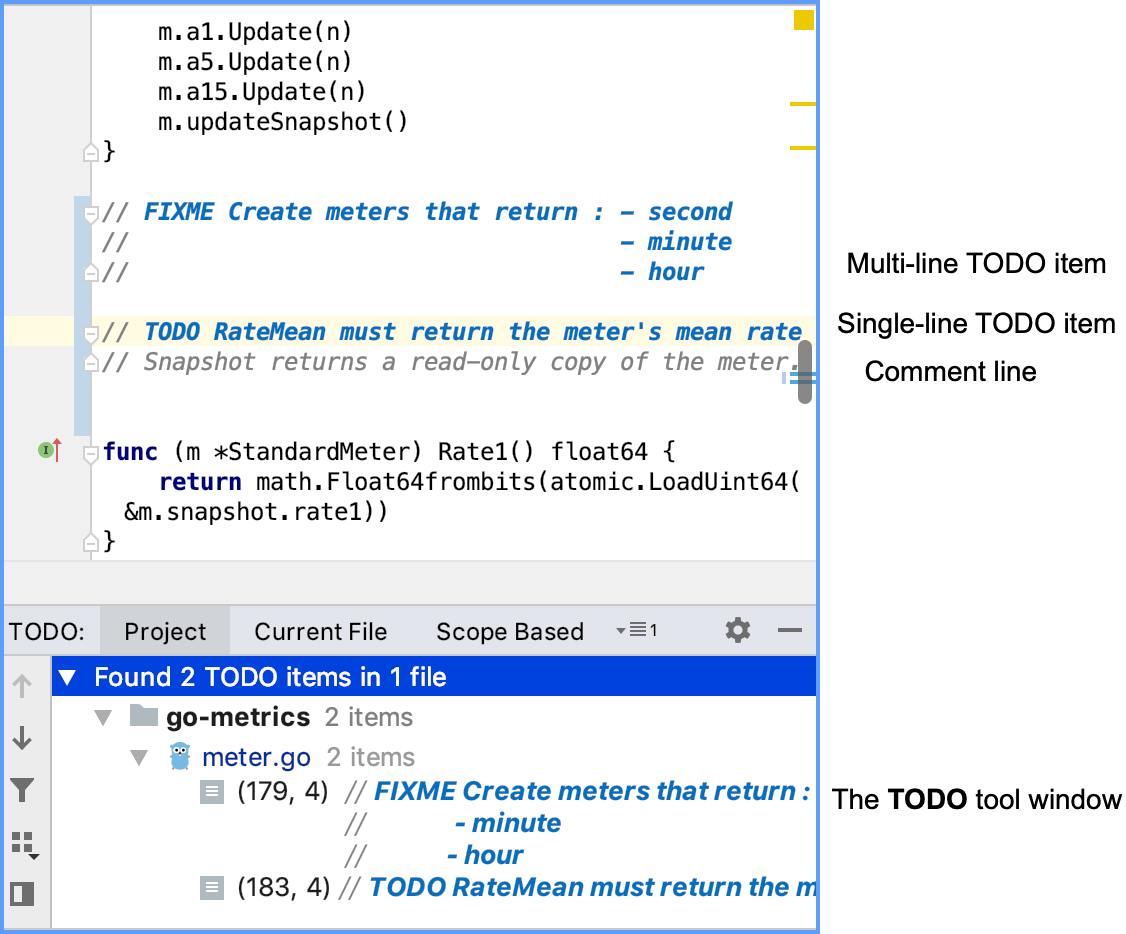Click lower yellow warning stripe in error gutter
Screen dimensions: 1126x934
(802, 148)
